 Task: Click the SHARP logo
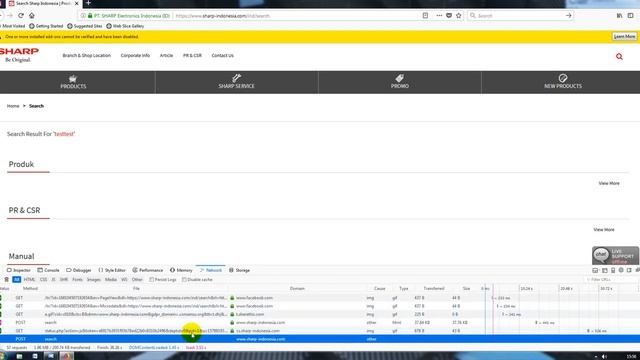click(x=19, y=55)
